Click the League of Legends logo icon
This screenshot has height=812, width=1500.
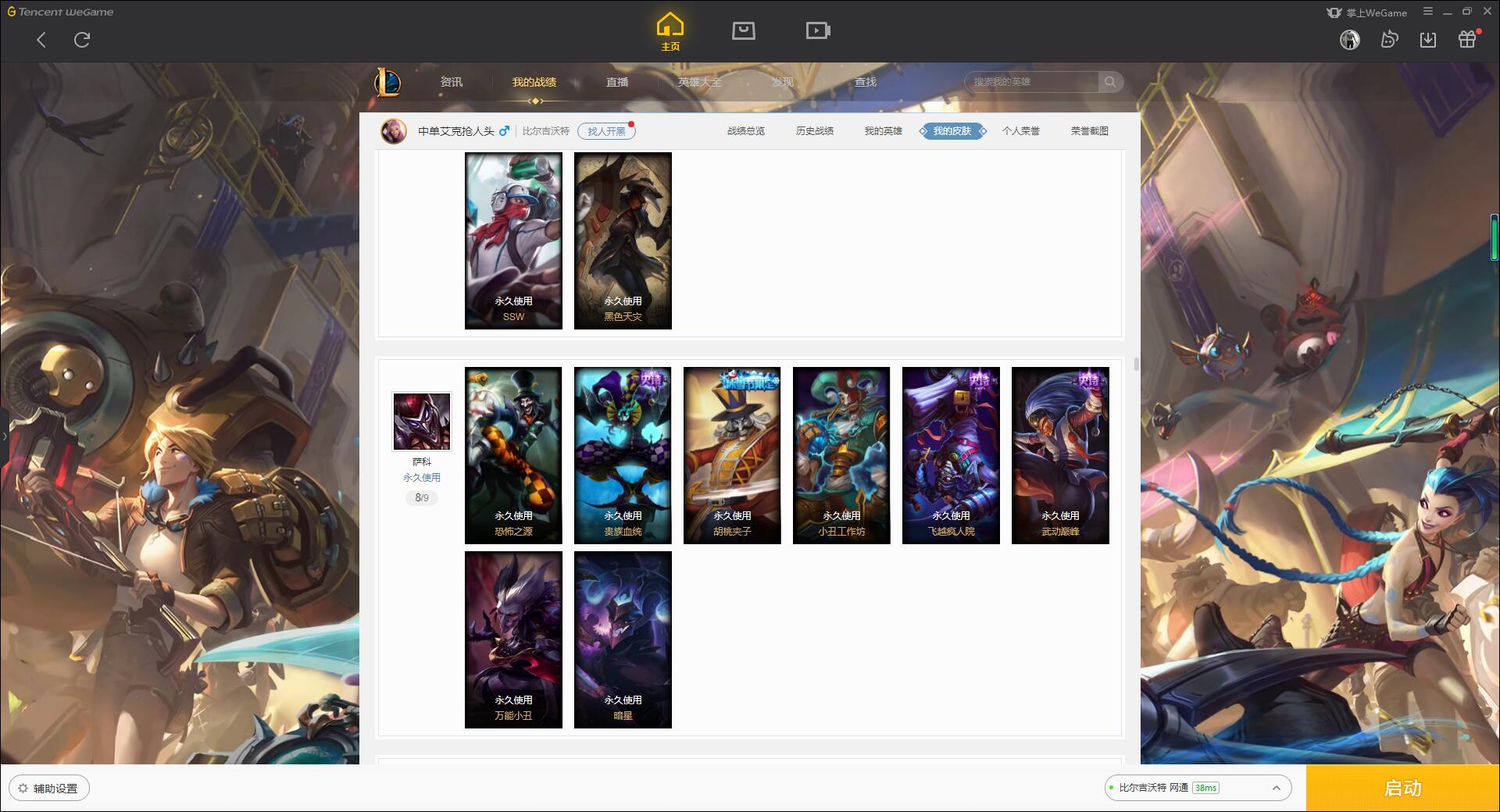tap(387, 82)
